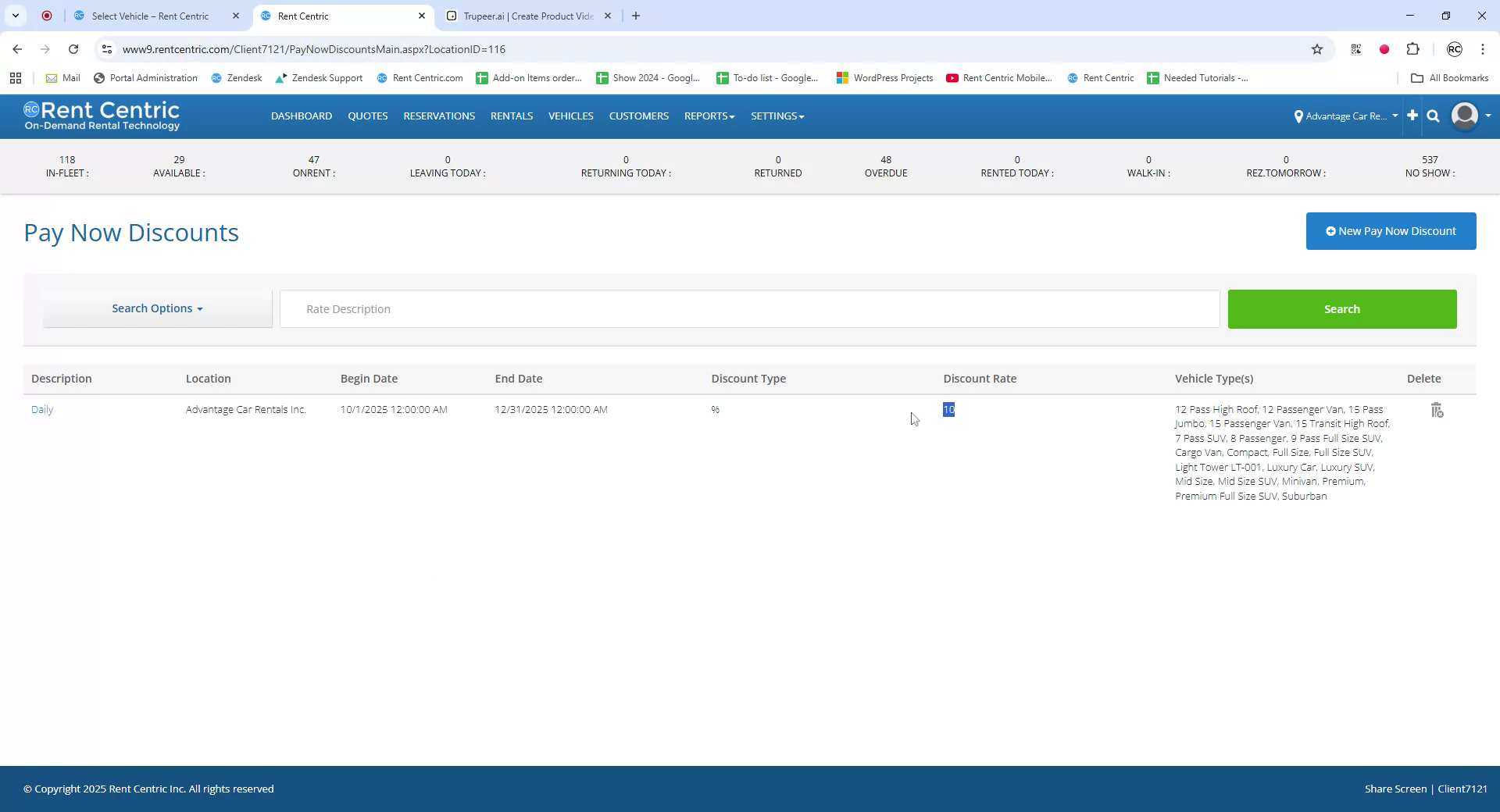Click the Rent Centric logo

tap(102, 116)
